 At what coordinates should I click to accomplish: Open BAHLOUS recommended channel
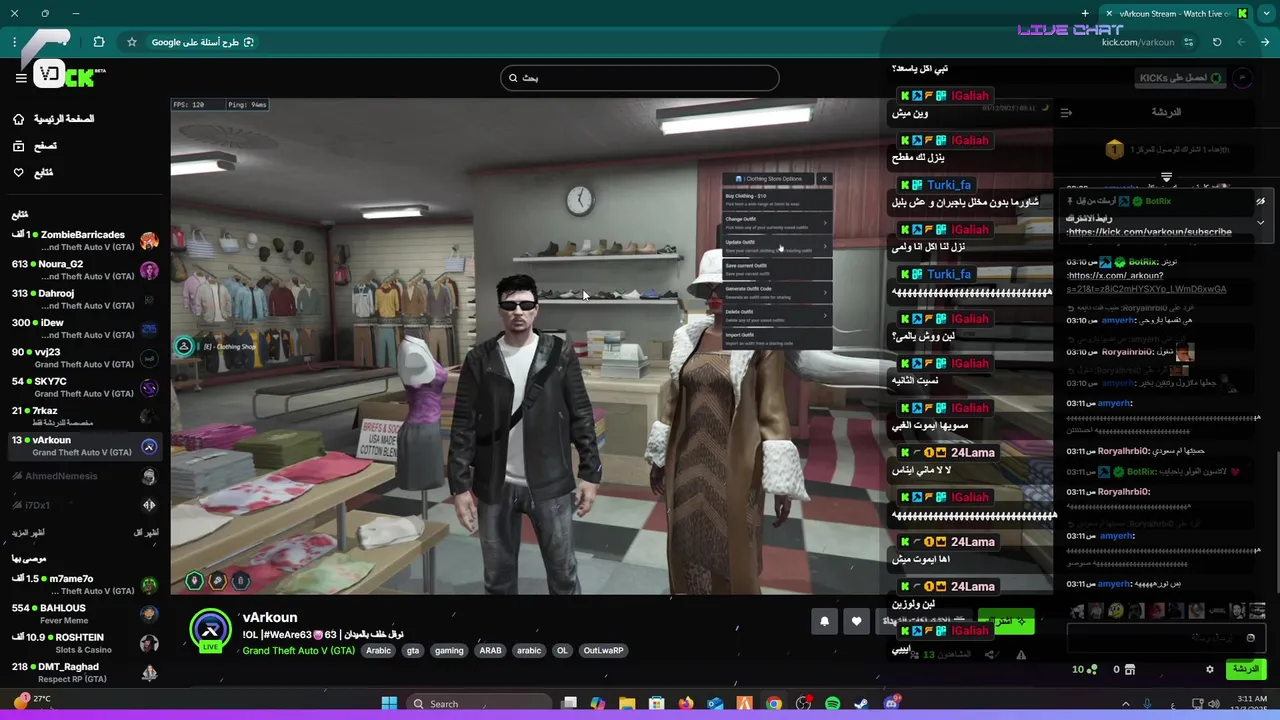click(x=85, y=614)
